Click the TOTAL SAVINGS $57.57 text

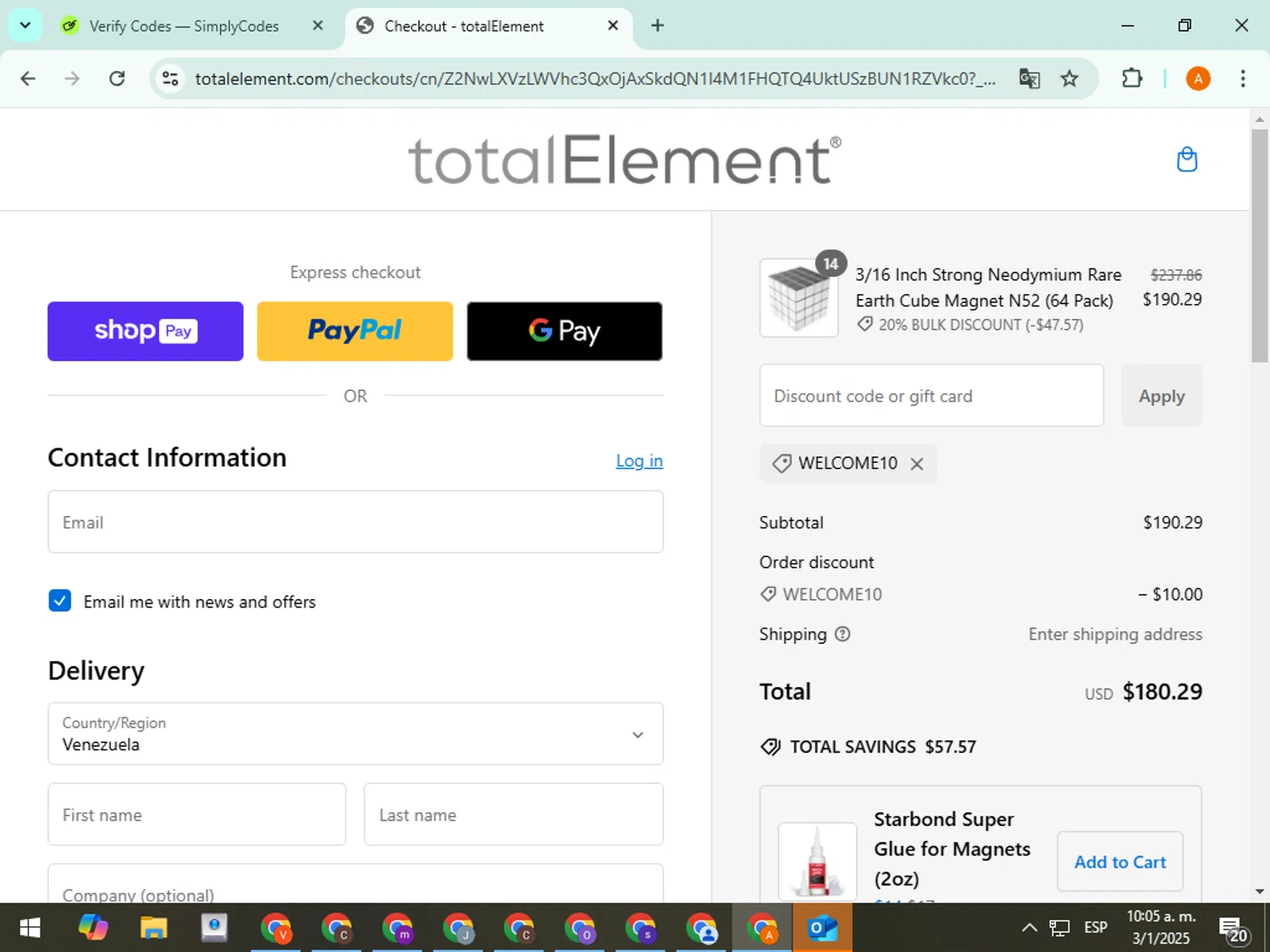(x=883, y=746)
